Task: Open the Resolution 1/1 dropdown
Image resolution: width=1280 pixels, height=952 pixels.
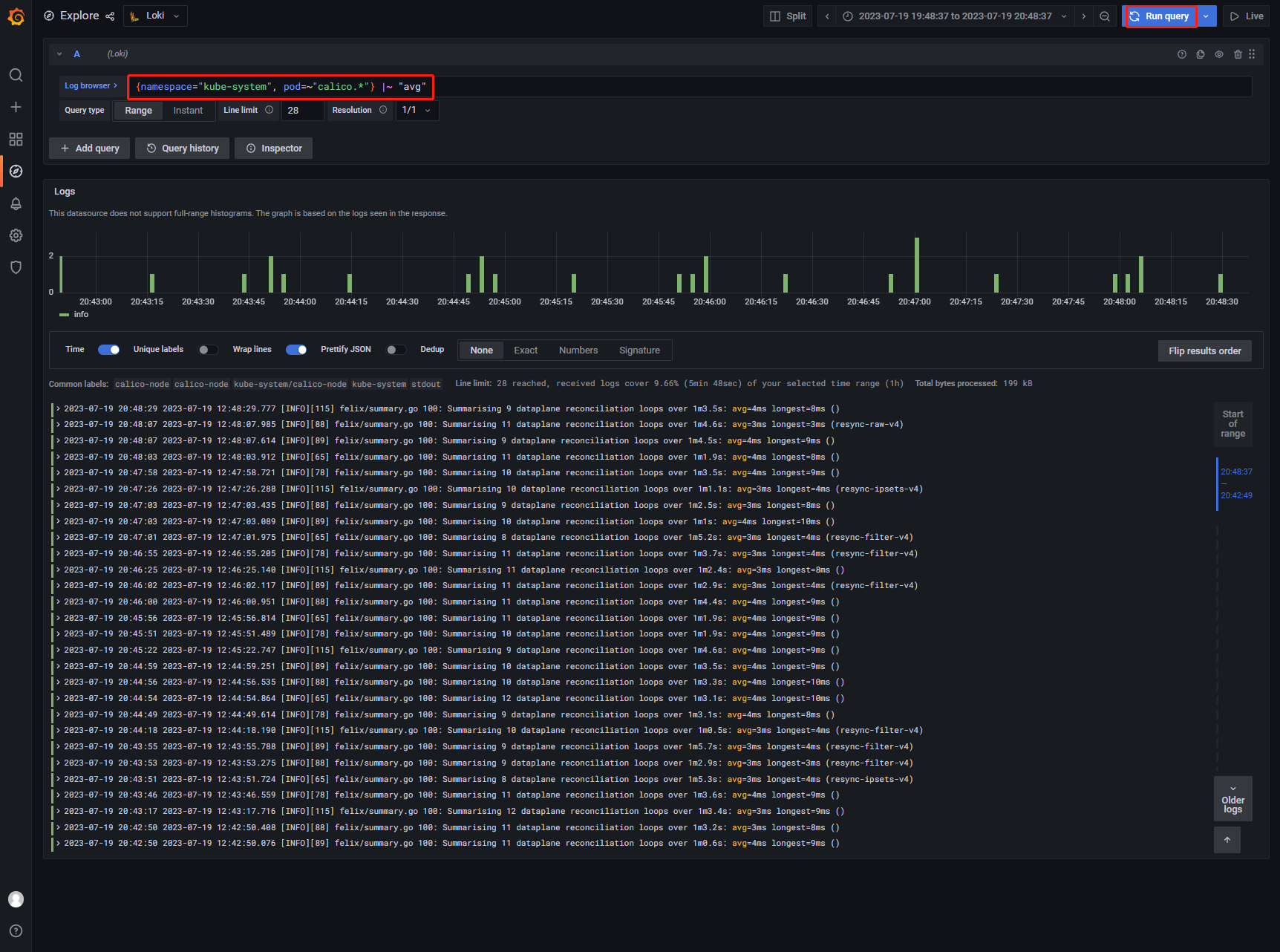Action: point(417,111)
